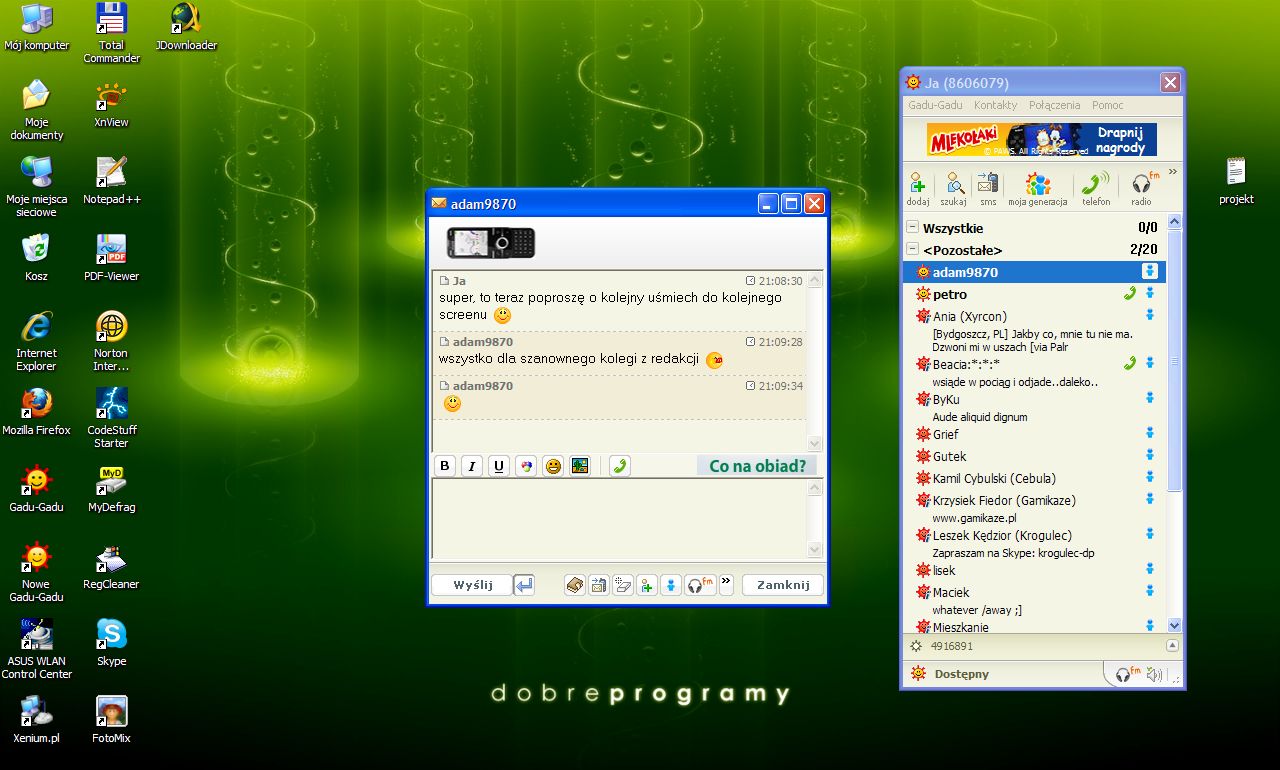1280x770 pixels.
Task: Insert an image into the message
Action: coord(579,465)
